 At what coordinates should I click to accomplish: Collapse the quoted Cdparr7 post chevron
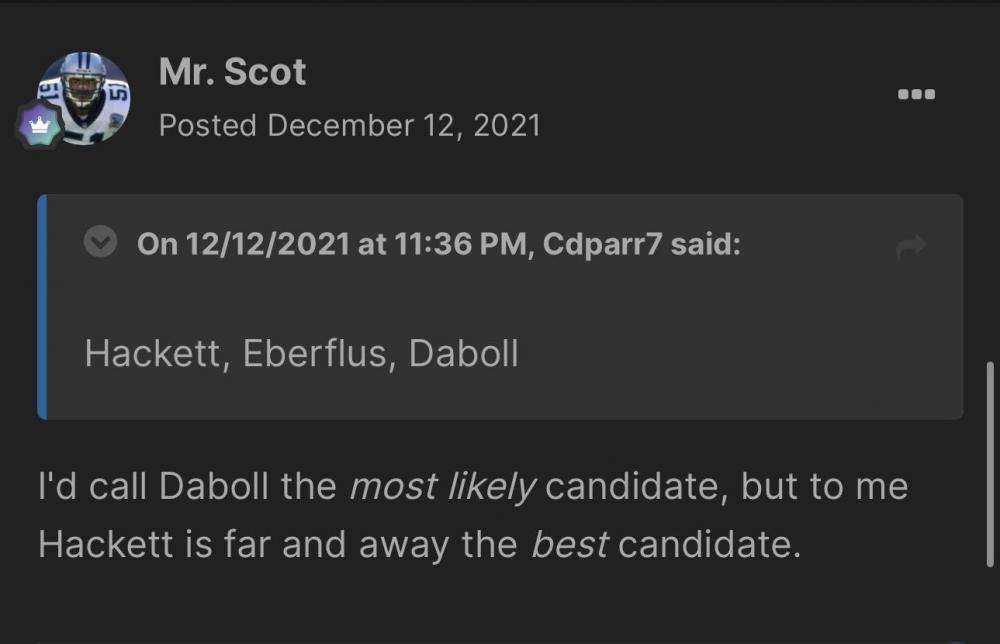(100, 243)
